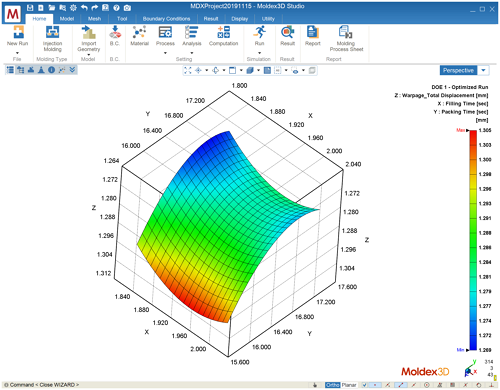Switch to the Result tab
This screenshot has height=390, width=500.
pos(211,19)
